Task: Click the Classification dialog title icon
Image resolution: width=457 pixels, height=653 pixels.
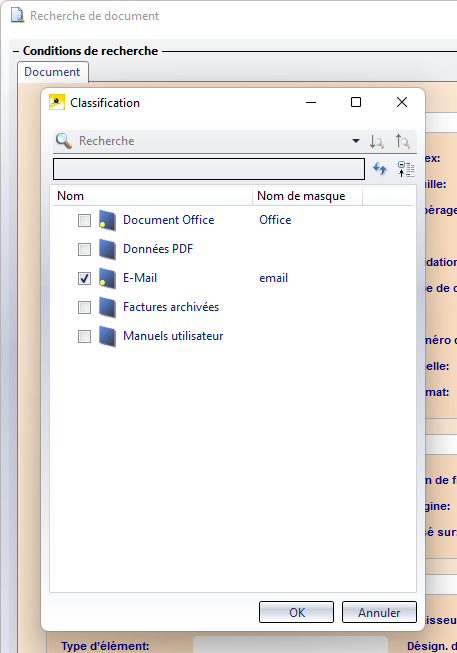Action: point(57,102)
